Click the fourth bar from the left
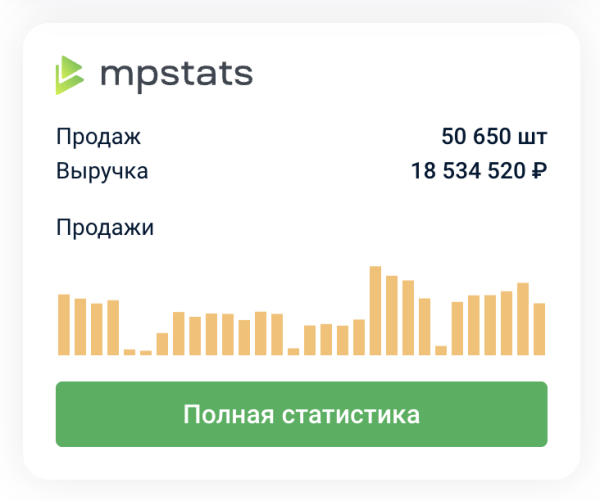Viewport: 600px width, 501px height. click(x=113, y=327)
